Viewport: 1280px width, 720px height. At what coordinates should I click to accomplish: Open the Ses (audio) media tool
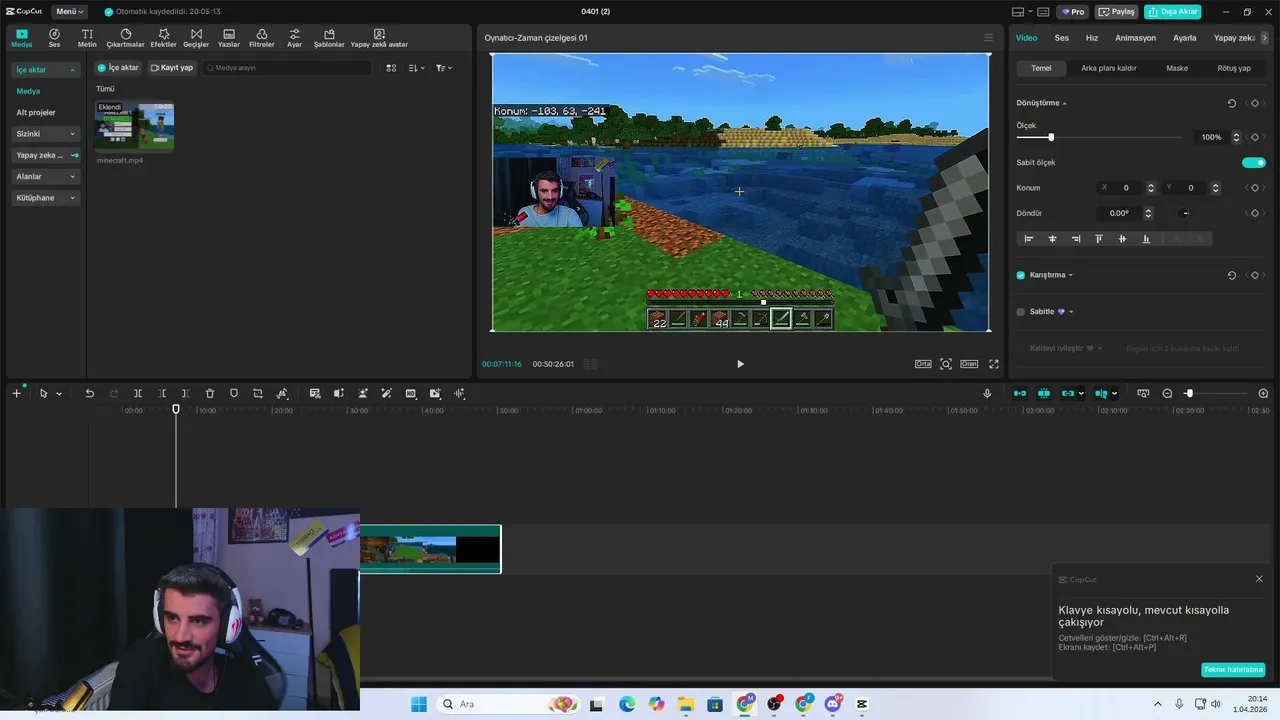pyautogui.click(x=54, y=38)
